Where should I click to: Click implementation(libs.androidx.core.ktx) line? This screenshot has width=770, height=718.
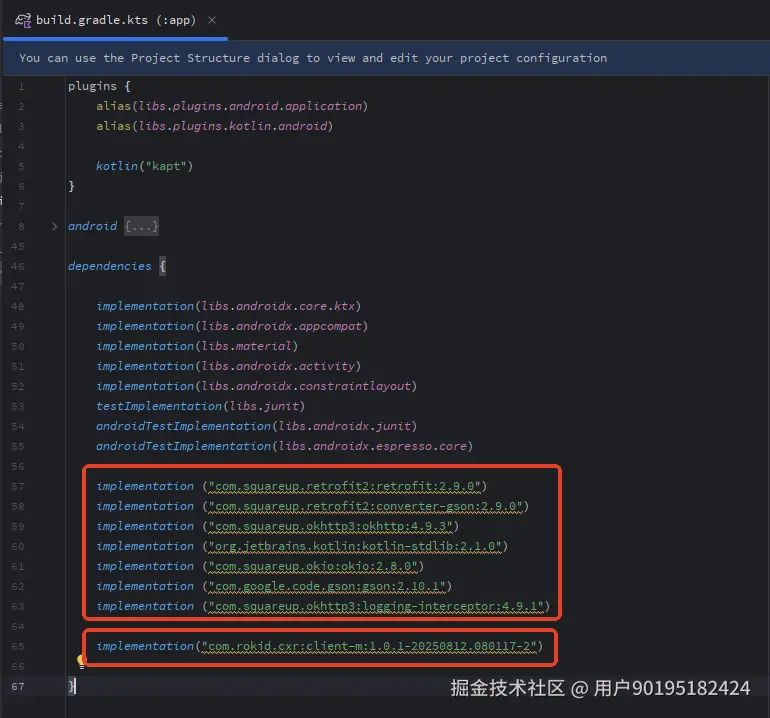pyautogui.click(x=228, y=306)
